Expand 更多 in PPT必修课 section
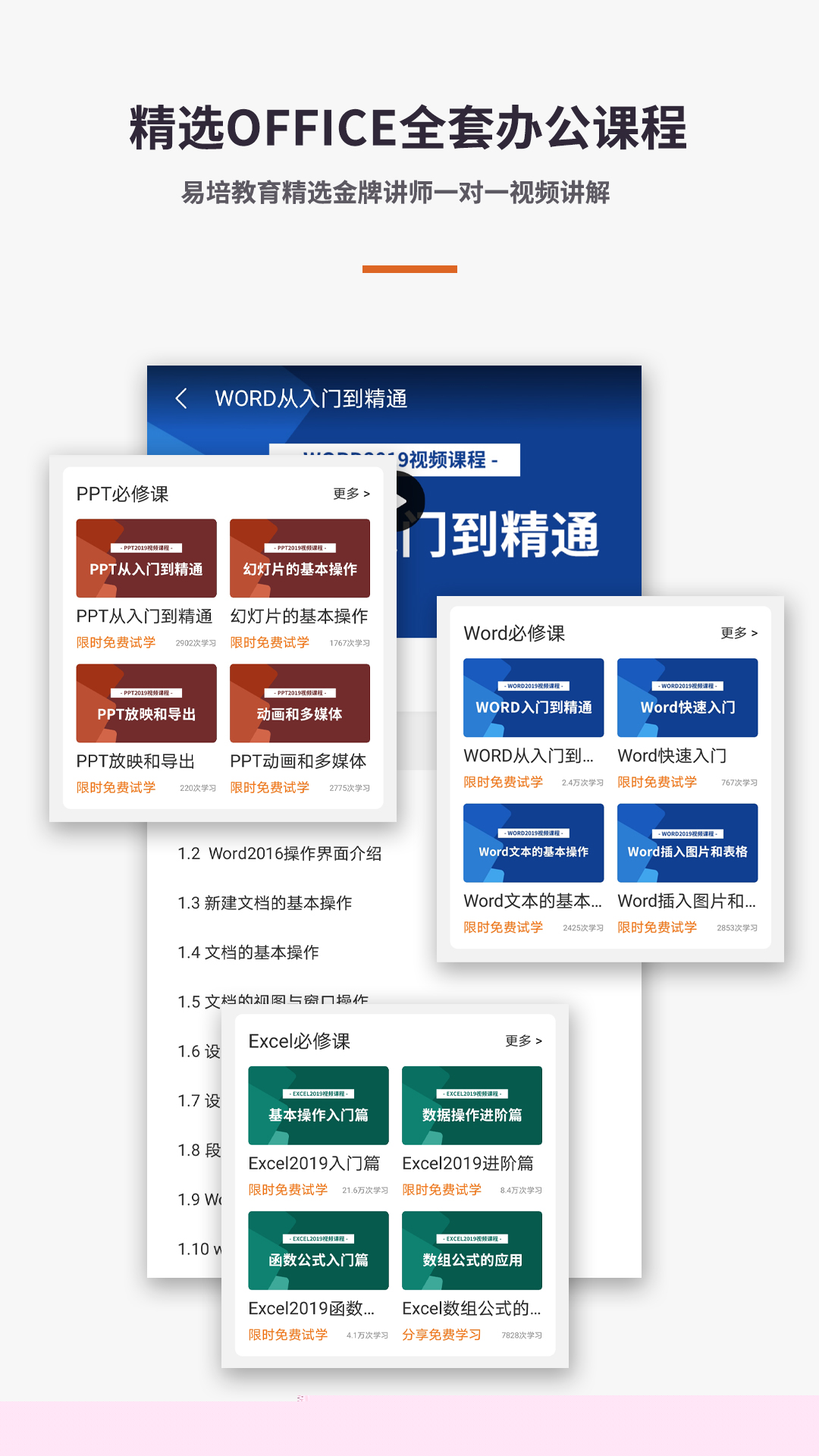 pyautogui.click(x=351, y=494)
